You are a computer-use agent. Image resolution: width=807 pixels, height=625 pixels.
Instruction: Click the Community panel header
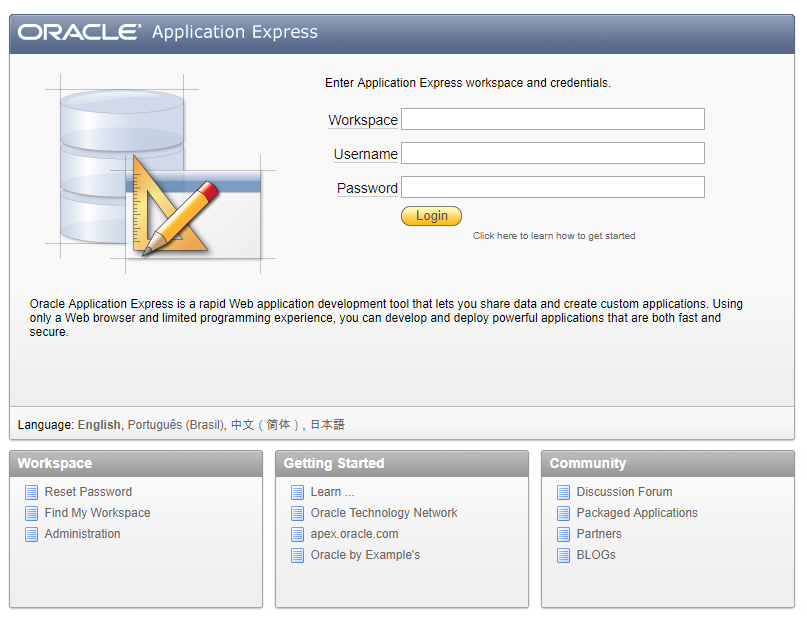(668, 464)
